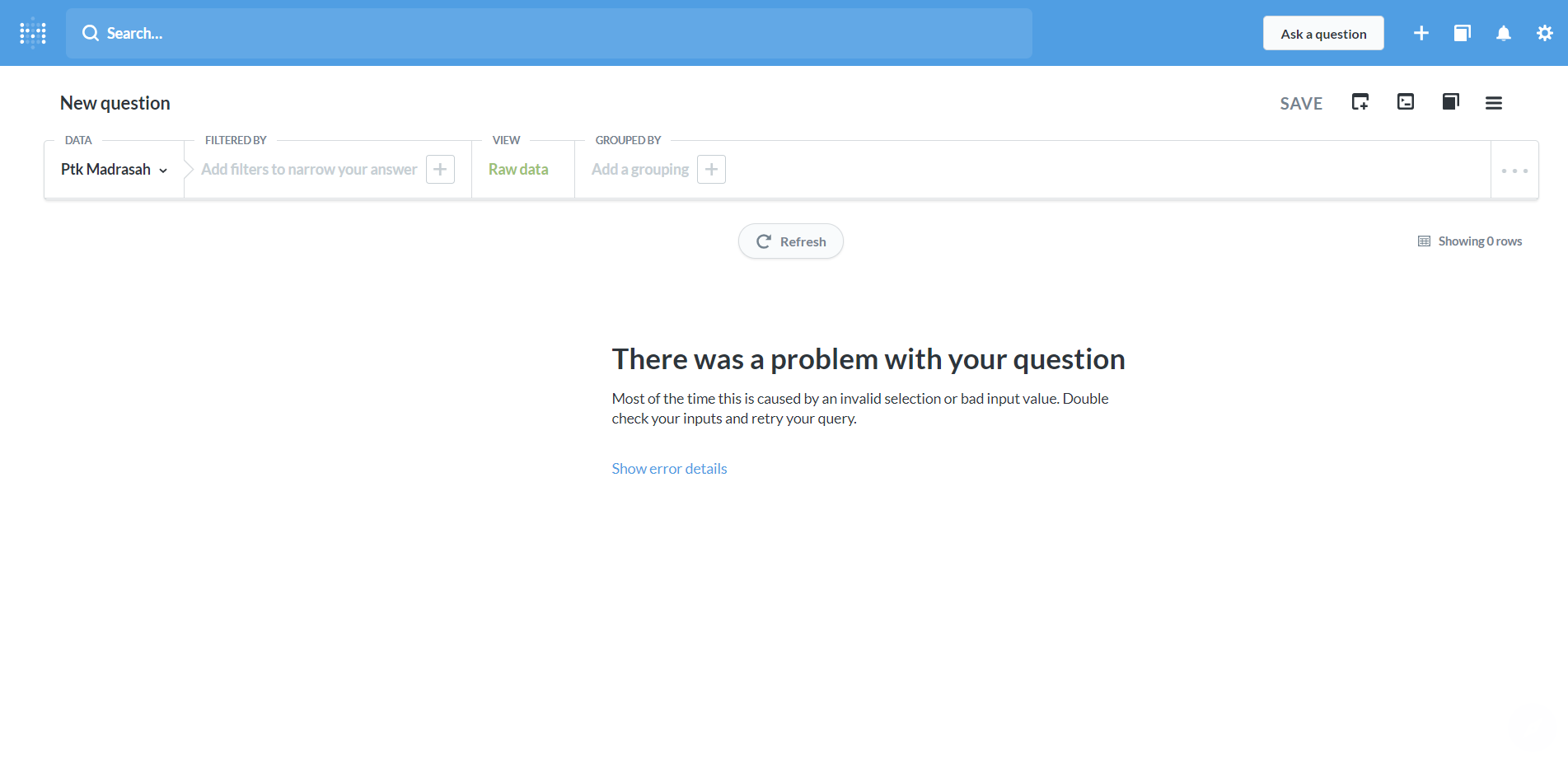Refresh the question results
The width and height of the screenshot is (1568, 763).
click(790, 241)
